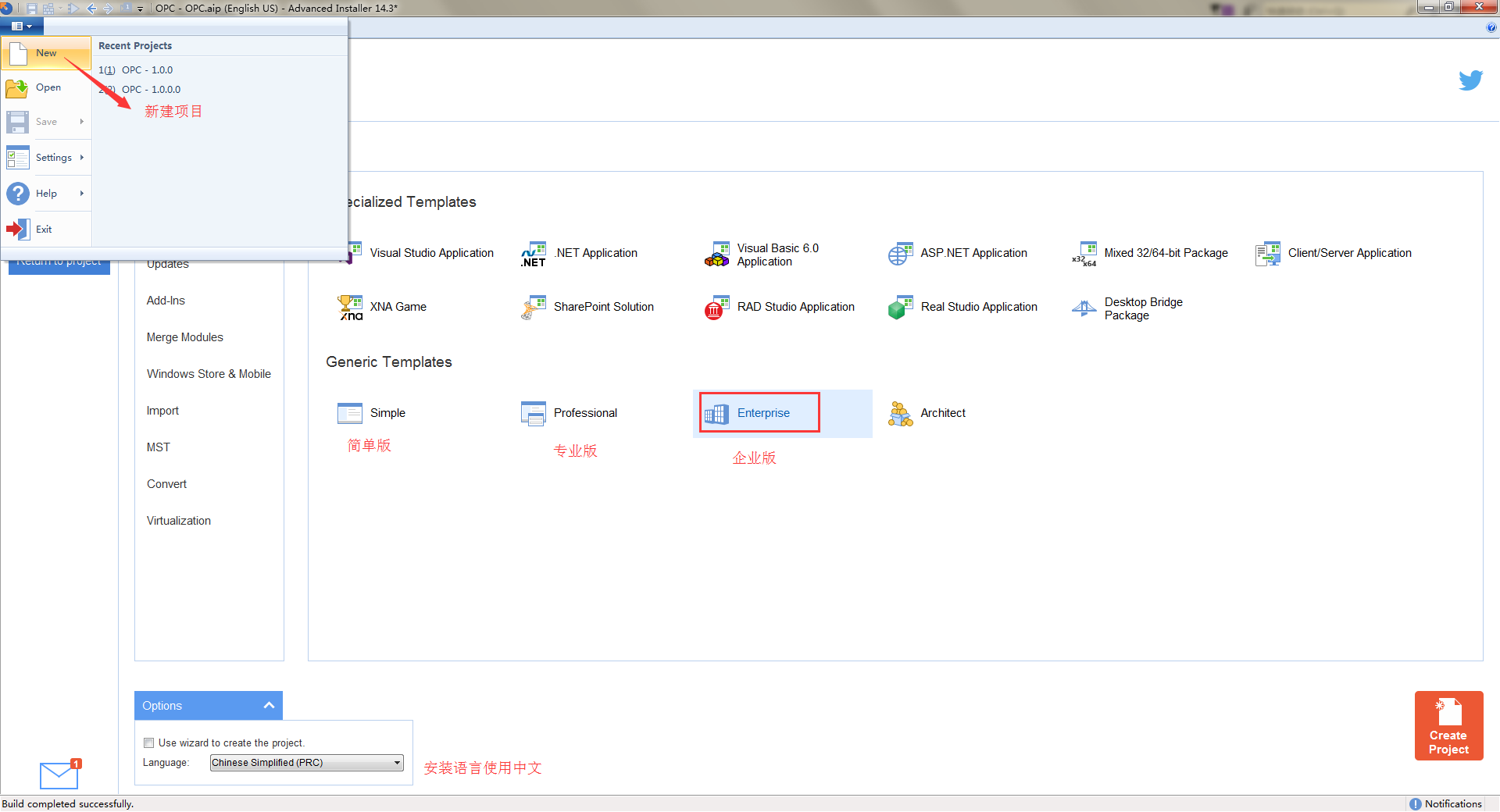
Task: Select the .NET Application template icon
Action: (534, 254)
